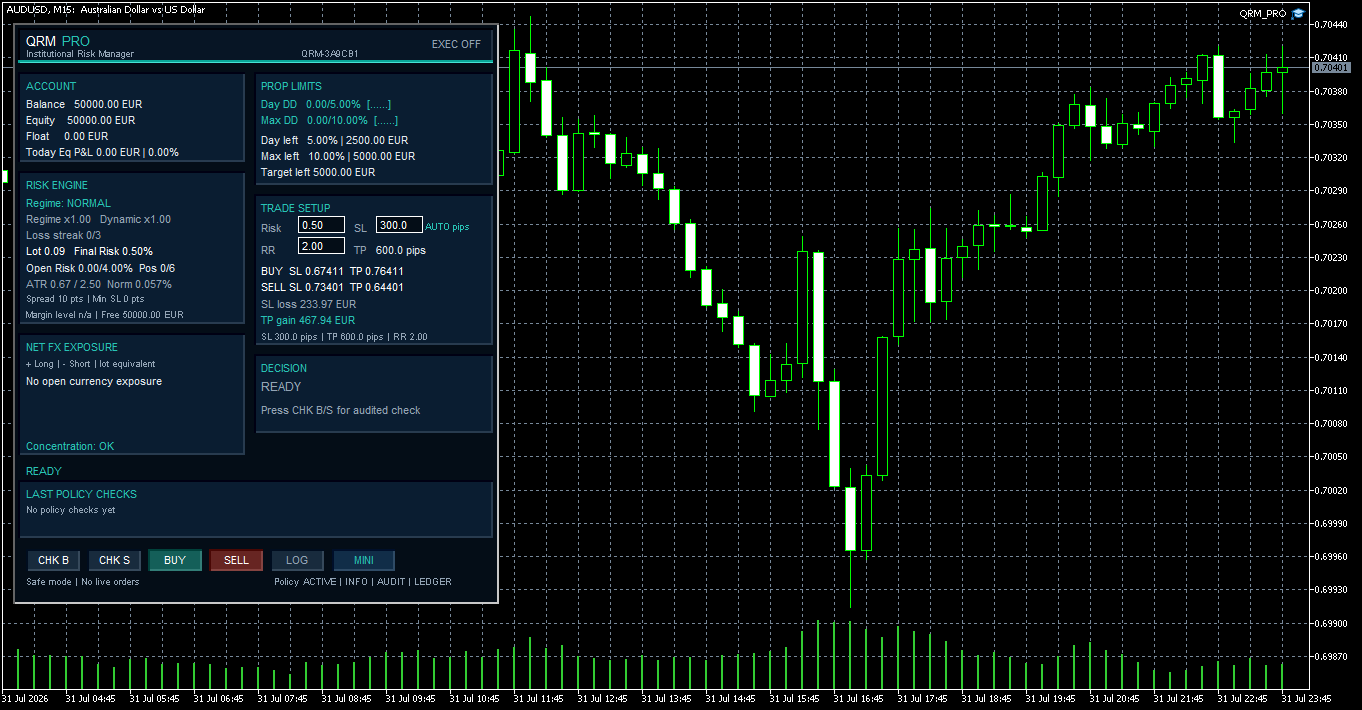
Task: Click the Balance 50000.00 EUR line
Action: [84, 104]
